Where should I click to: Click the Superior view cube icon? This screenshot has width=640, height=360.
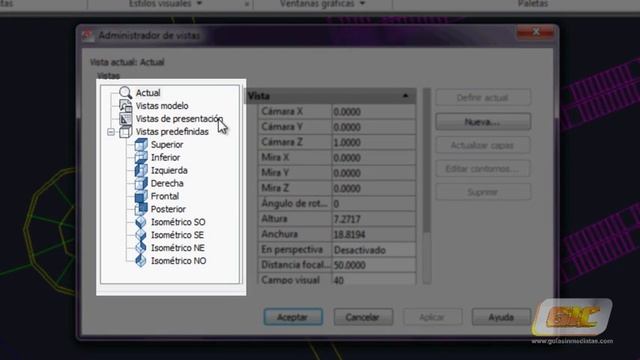point(141,144)
